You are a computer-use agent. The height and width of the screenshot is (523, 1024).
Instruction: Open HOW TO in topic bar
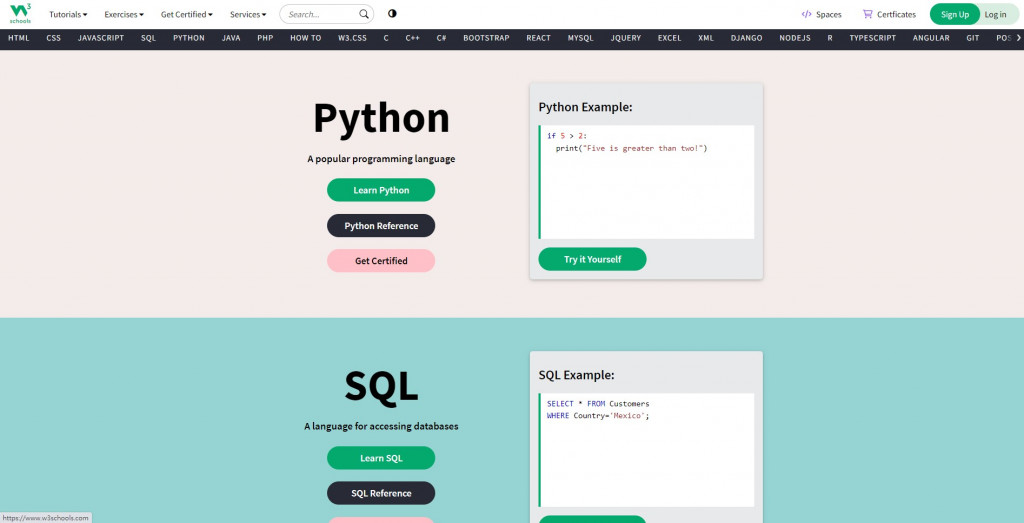306,38
